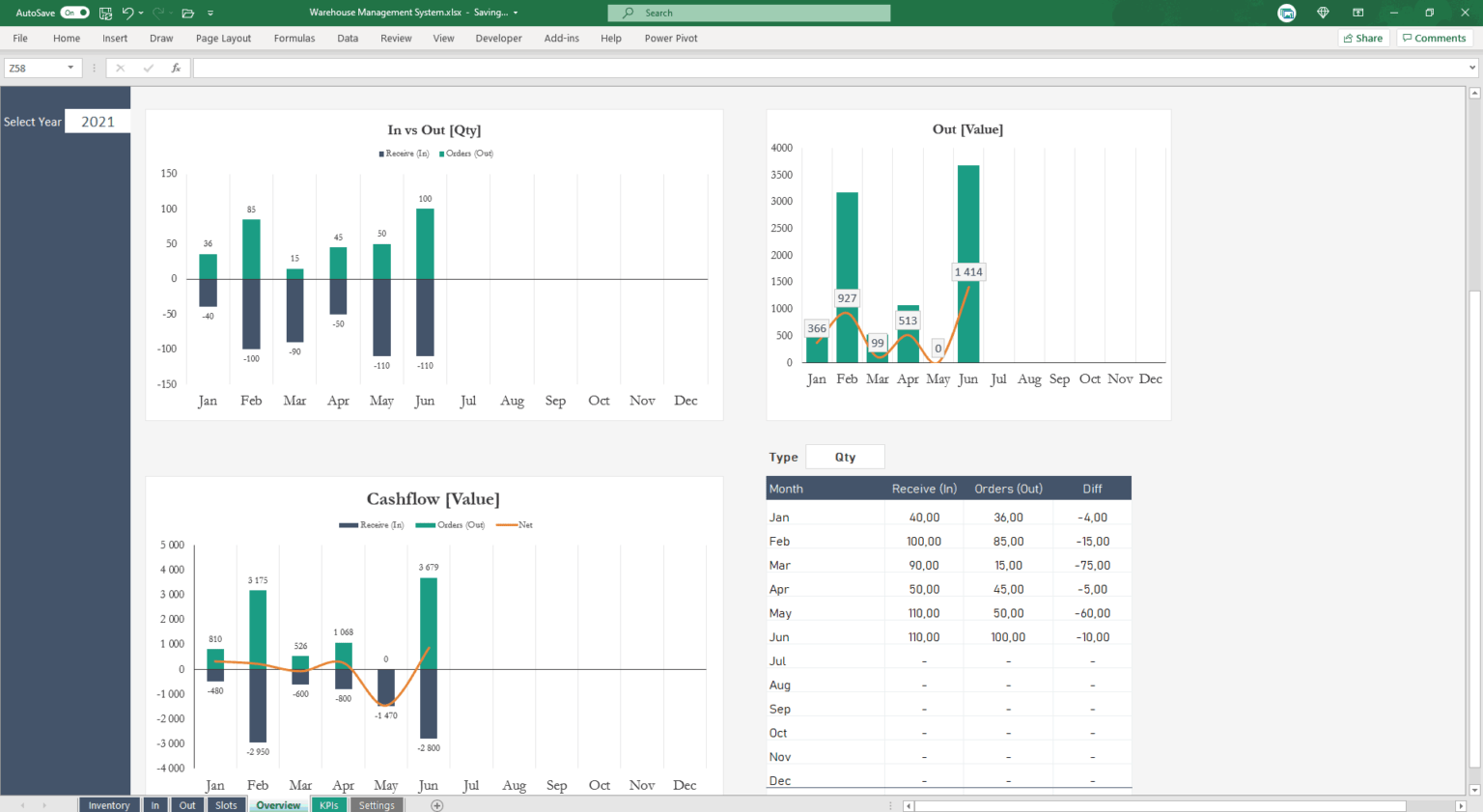Click the Insert Function (fx) icon

pyautogui.click(x=176, y=68)
